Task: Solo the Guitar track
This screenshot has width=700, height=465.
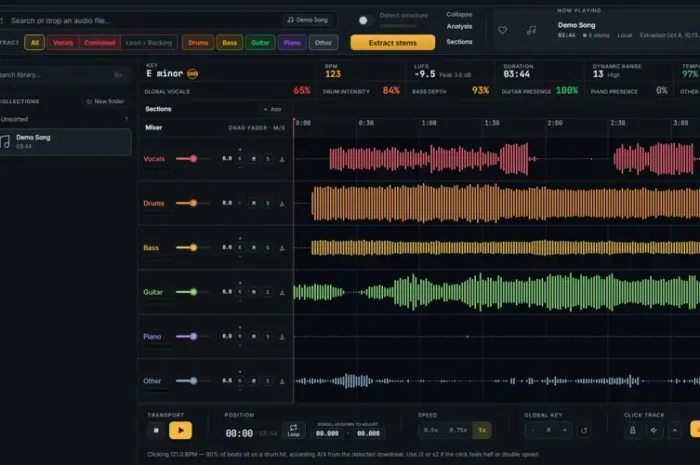Action: (268, 292)
